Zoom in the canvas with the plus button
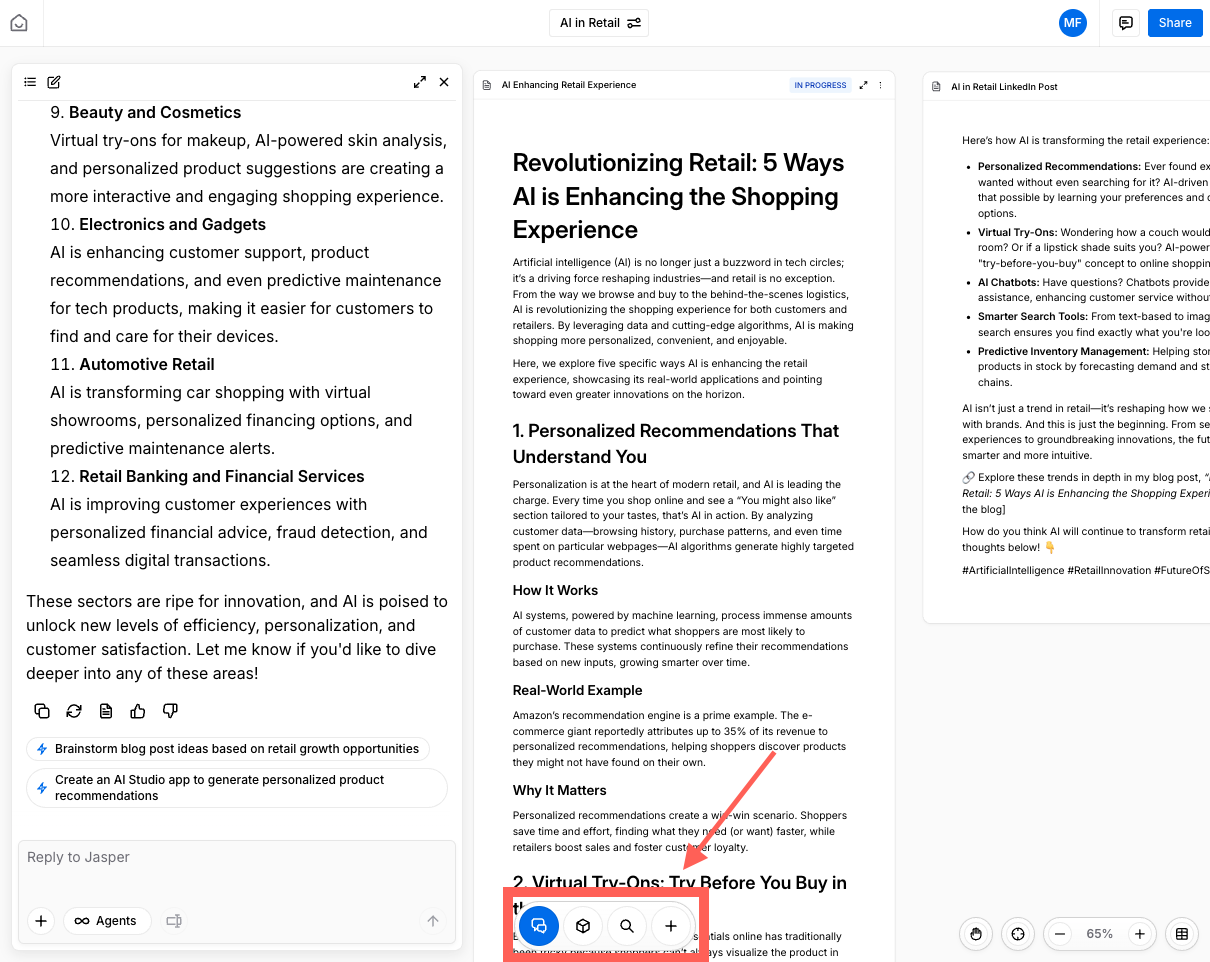This screenshot has height=962, width=1210. click(x=1138, y=934)
